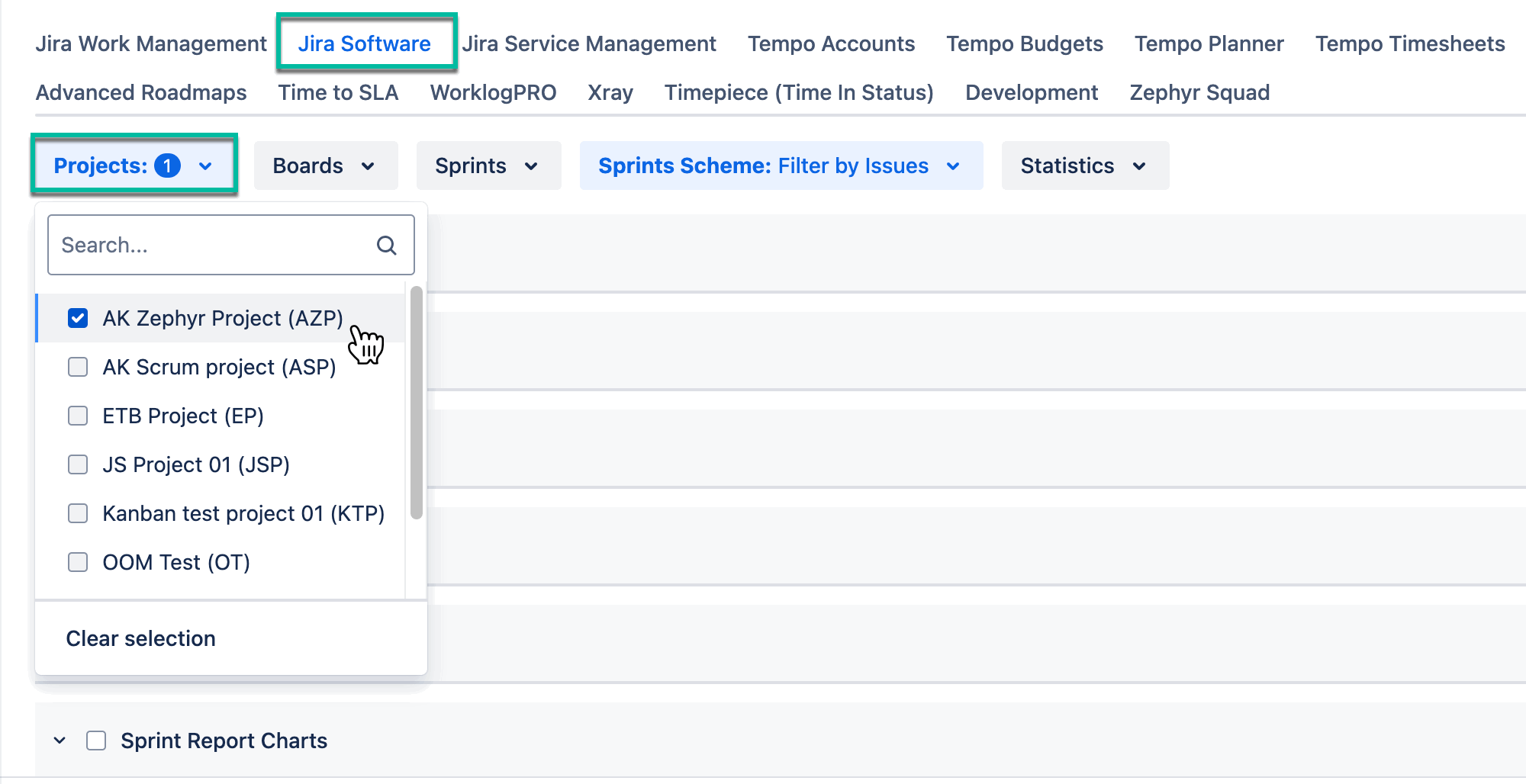Toggle the Sprint Report Charts checkbox
1526x784 pixels.
click(x=96, y=741)
